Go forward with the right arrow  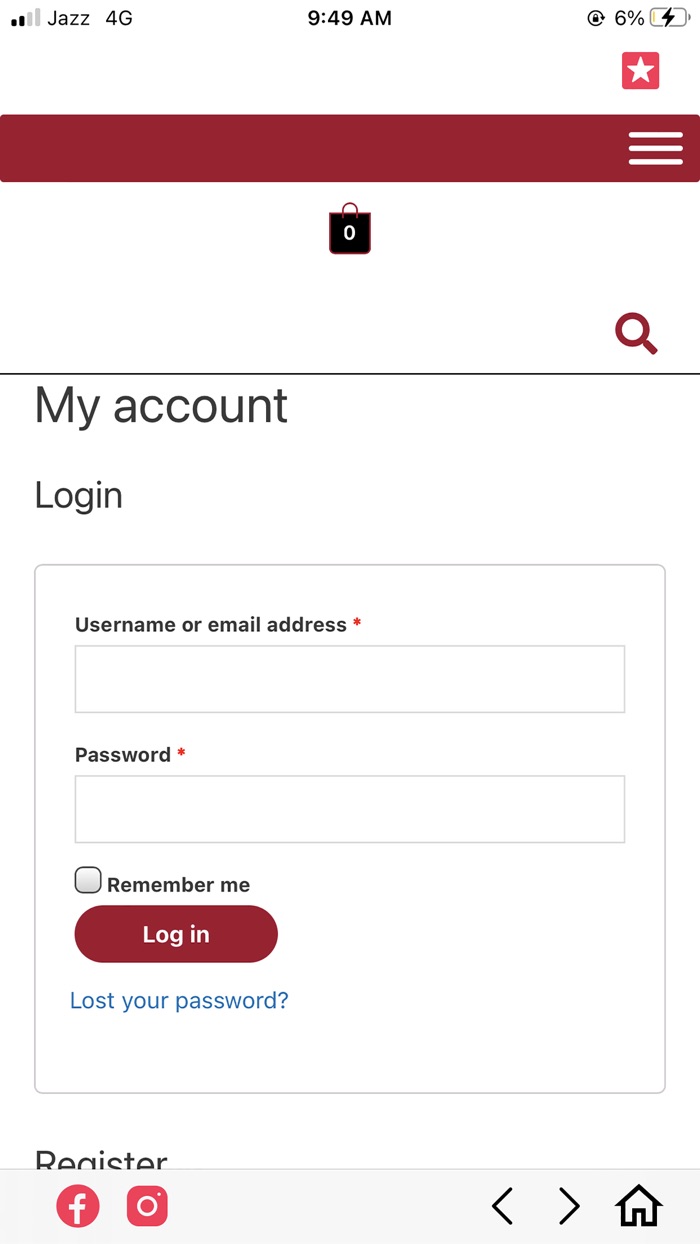(x=569, y=1207)
